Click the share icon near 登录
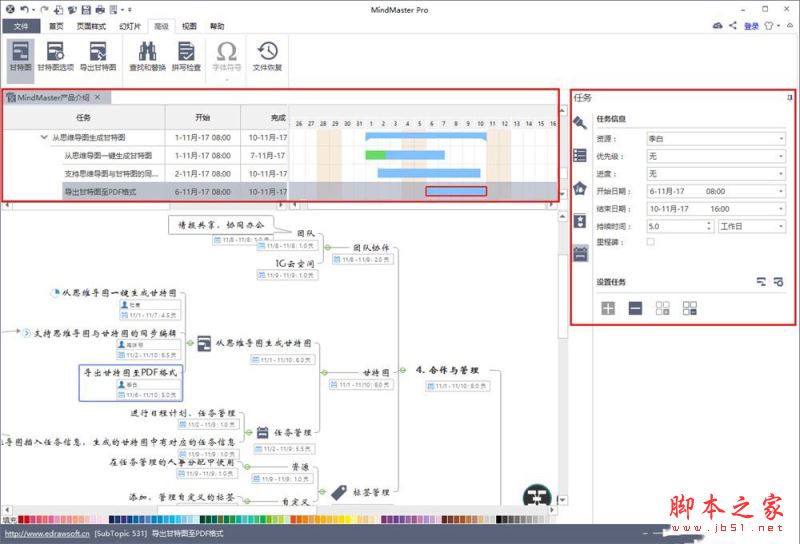The height and width of the screenshot is (544, 800). tap(733, 26)
